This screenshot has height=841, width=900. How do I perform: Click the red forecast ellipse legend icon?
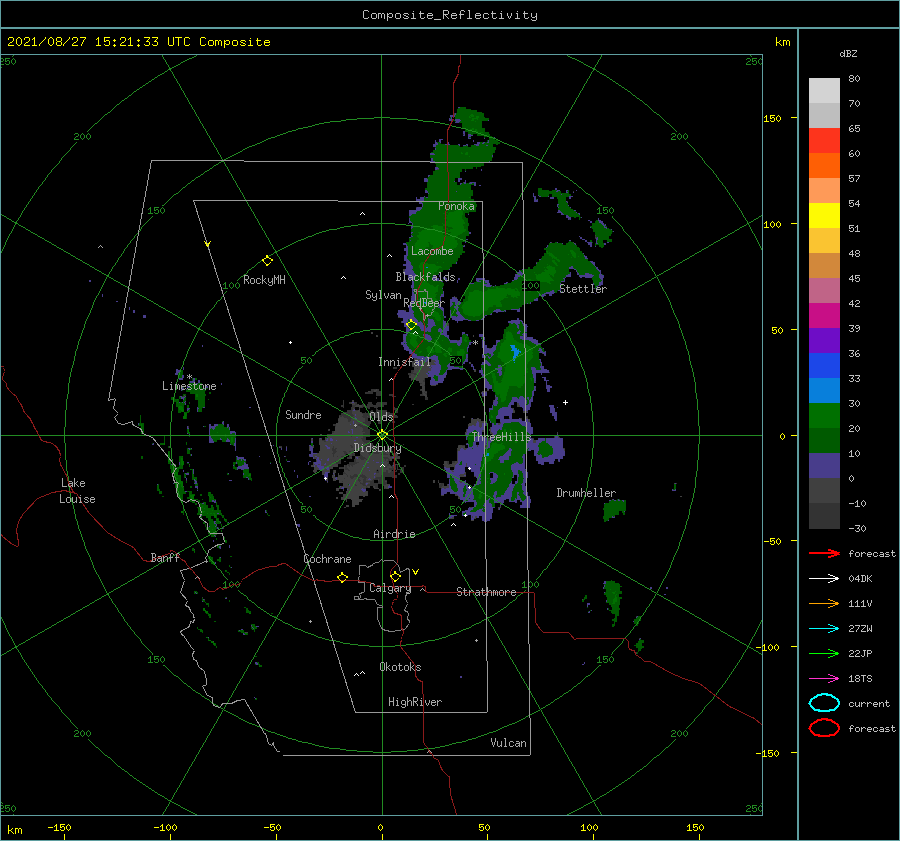pos(824,728)
